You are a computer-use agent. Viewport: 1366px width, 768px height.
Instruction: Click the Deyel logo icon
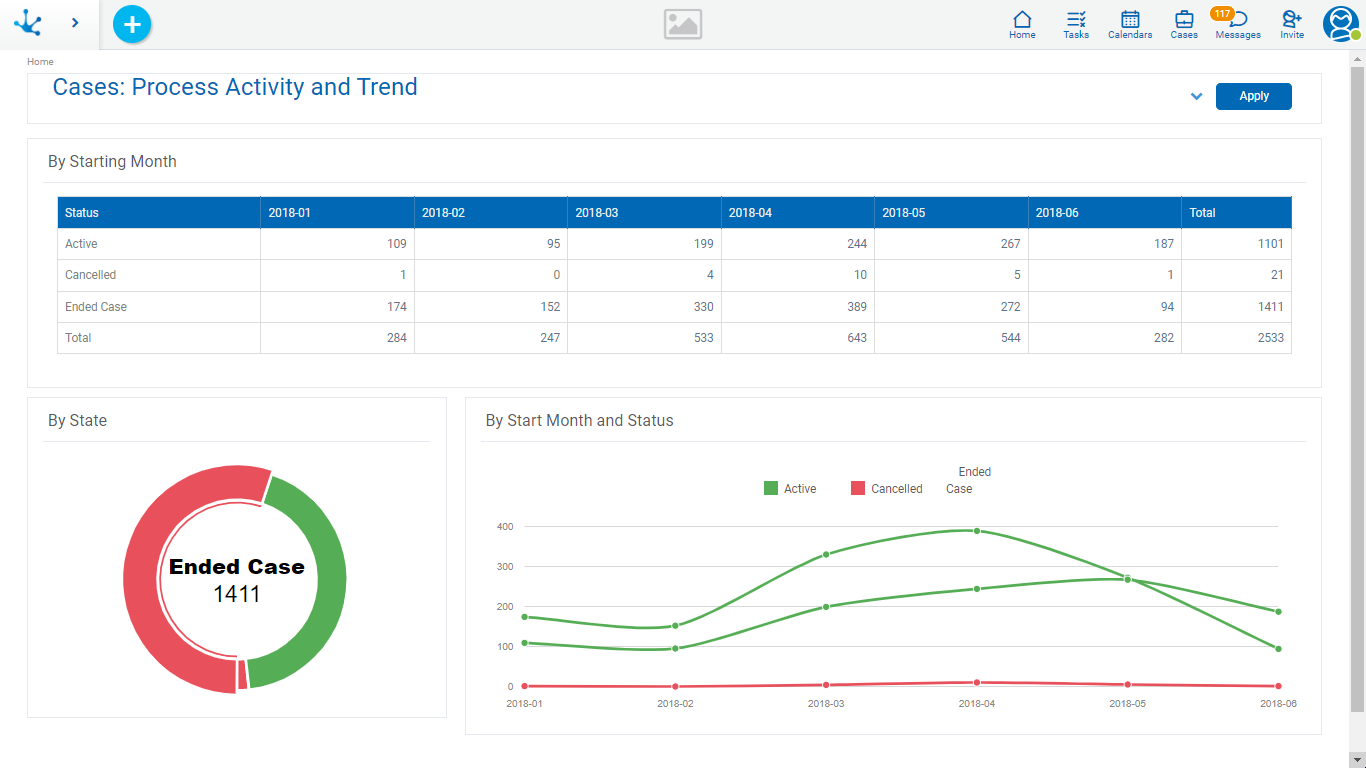[28, 23]
